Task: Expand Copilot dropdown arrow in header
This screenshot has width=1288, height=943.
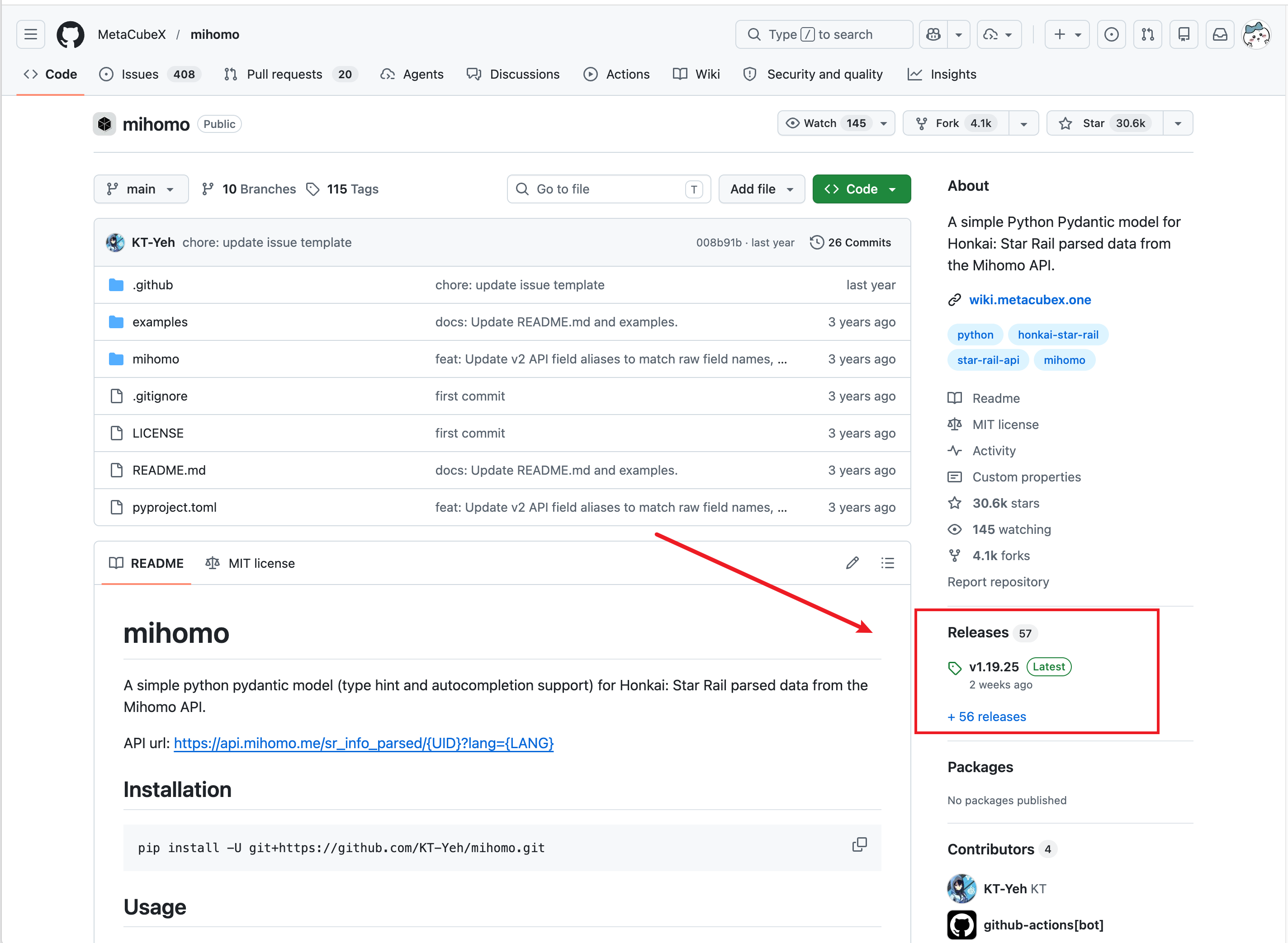Action: pyautogui.click(x=959, y=34)
